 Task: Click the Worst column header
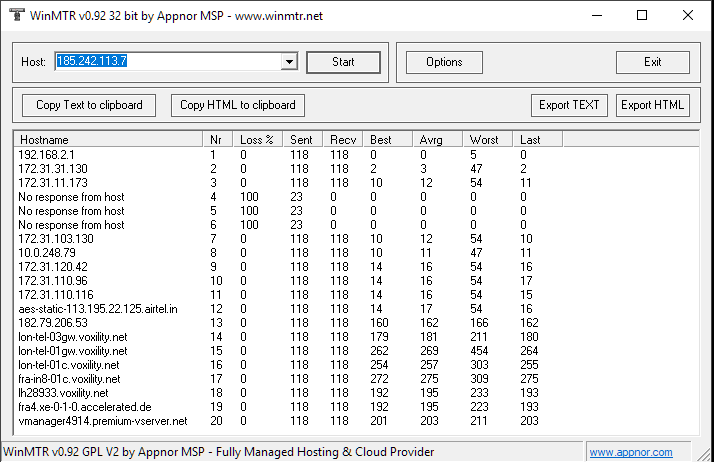click(488, 139)
